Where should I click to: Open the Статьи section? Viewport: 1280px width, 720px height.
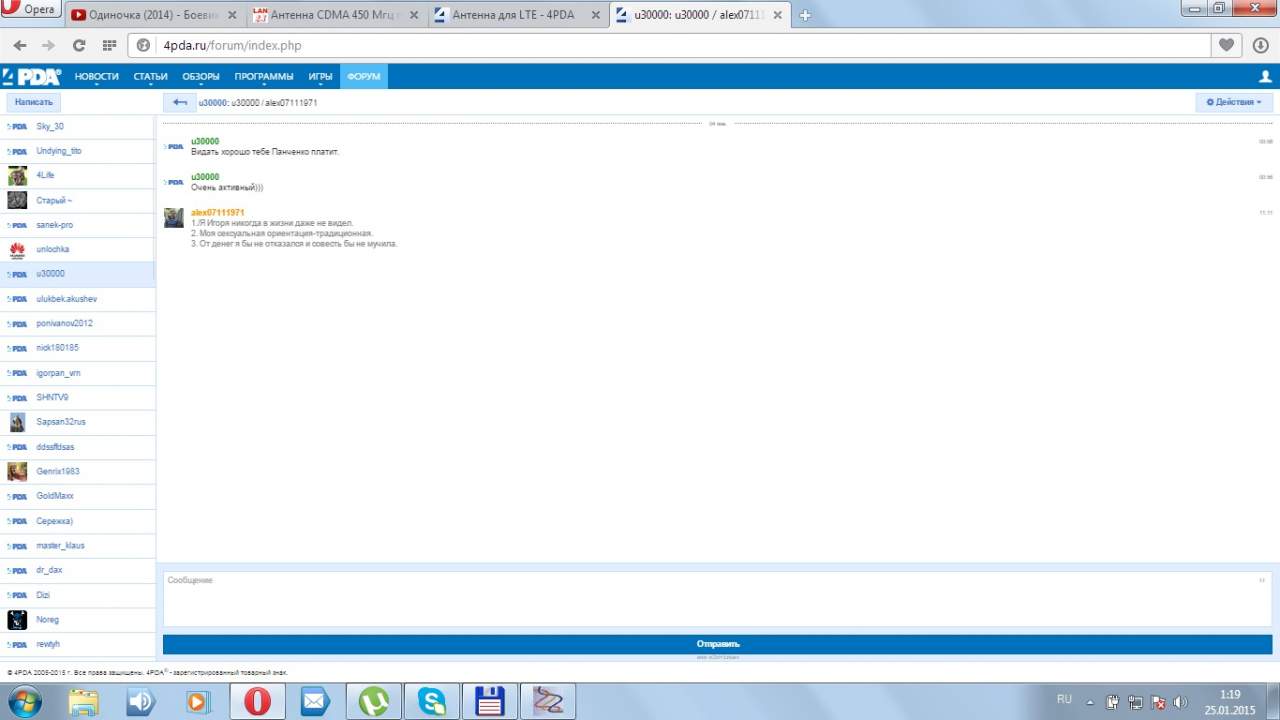(x=150, y=76)
